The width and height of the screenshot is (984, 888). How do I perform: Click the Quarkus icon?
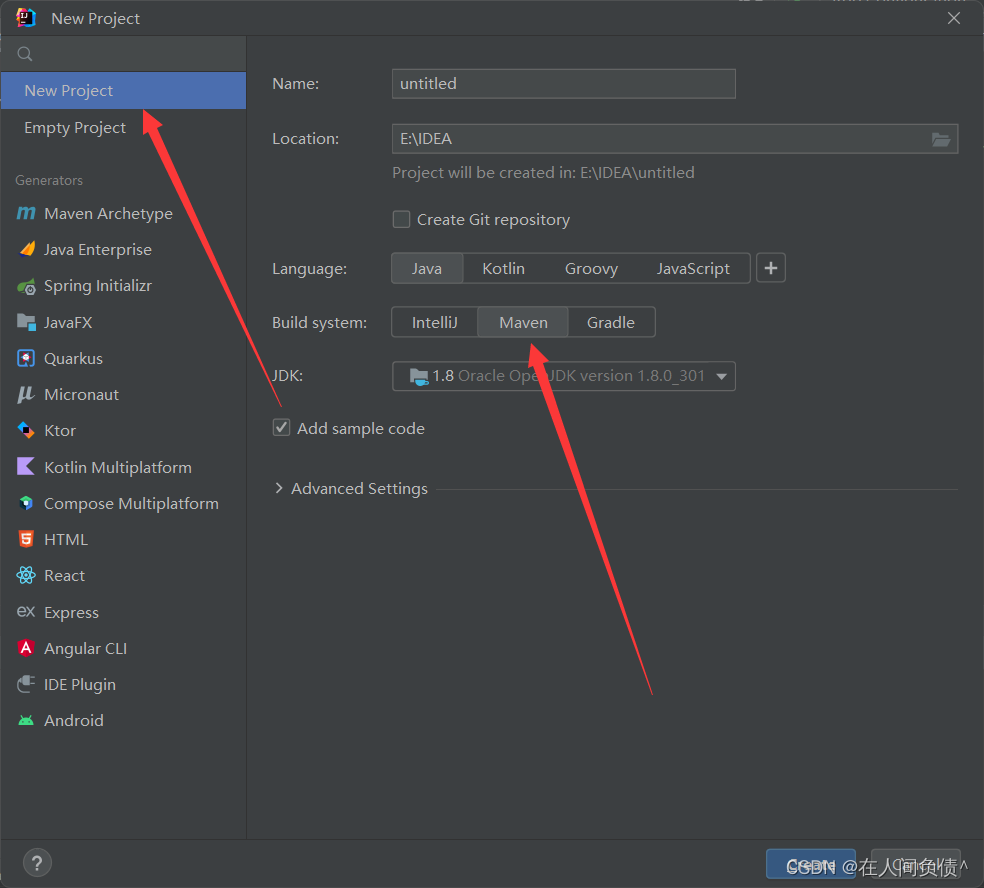point(26,358)
